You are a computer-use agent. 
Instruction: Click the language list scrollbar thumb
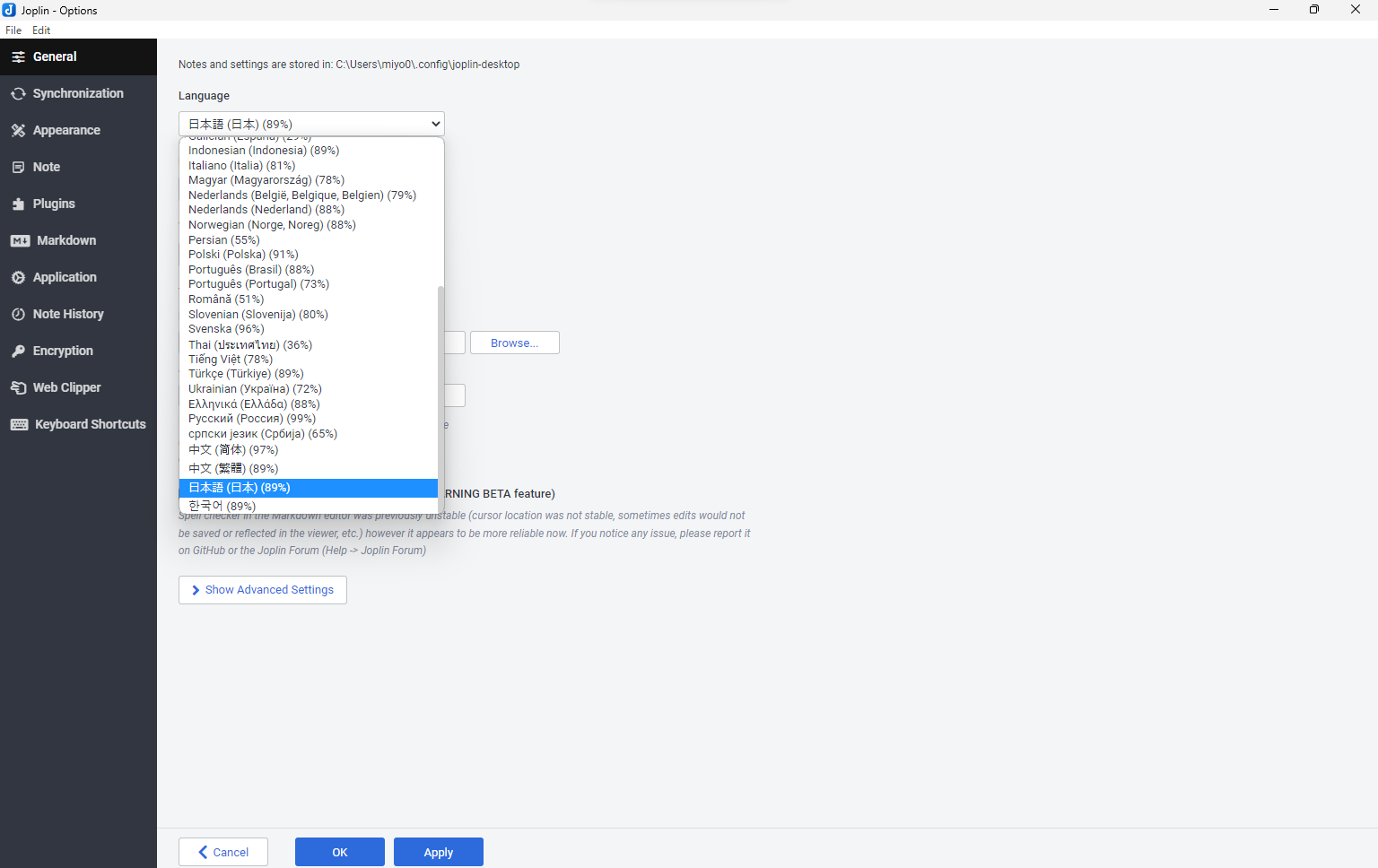pyautogui.click(x=440, y=395)
